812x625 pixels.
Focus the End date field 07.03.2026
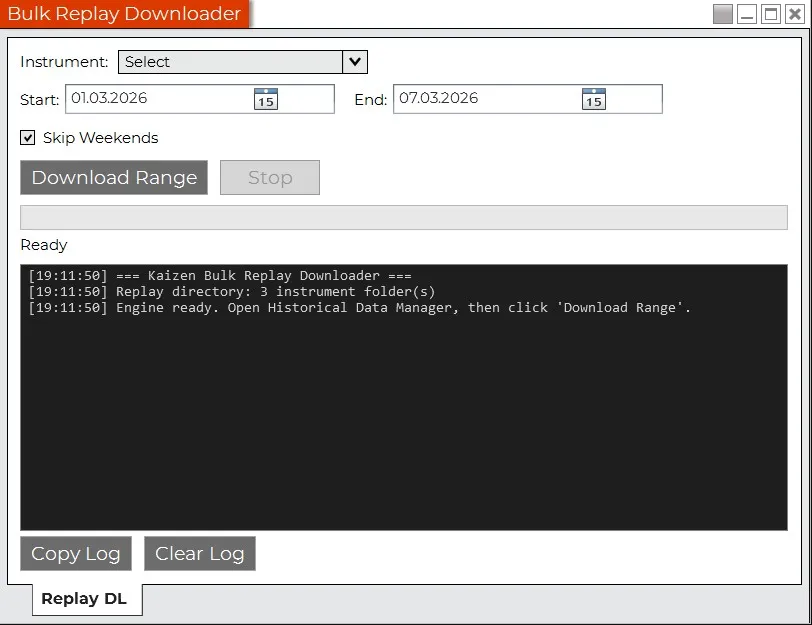click(483, 98)
